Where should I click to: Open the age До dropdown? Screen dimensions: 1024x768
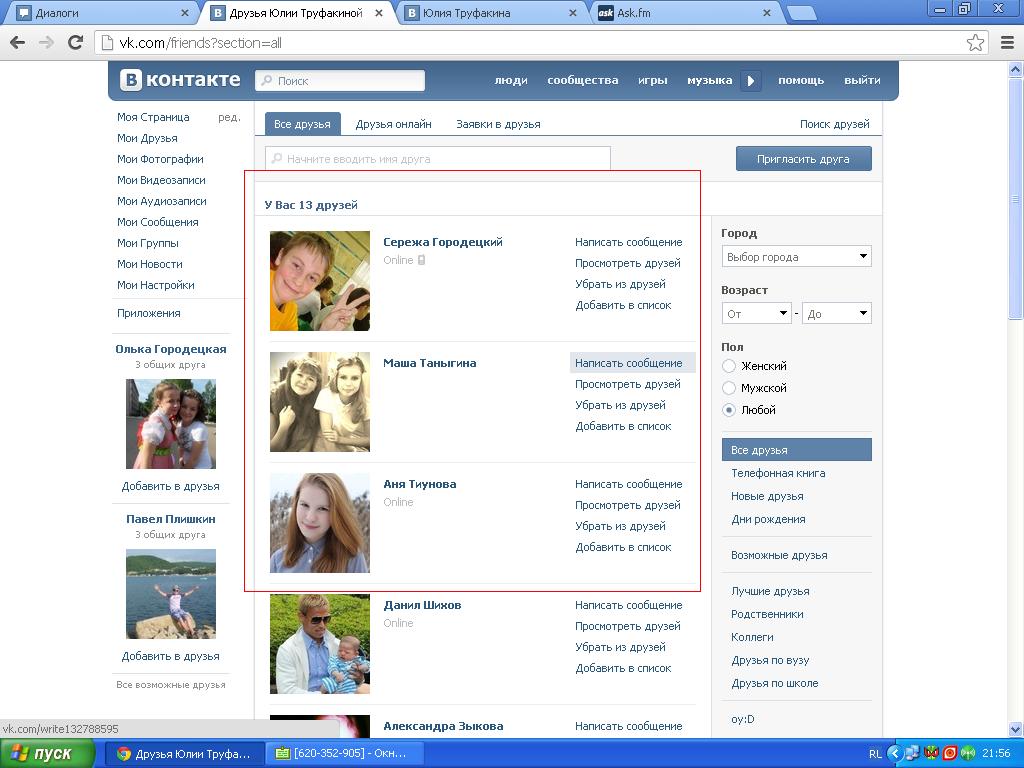pyautogui.click(x=837, y=313)
